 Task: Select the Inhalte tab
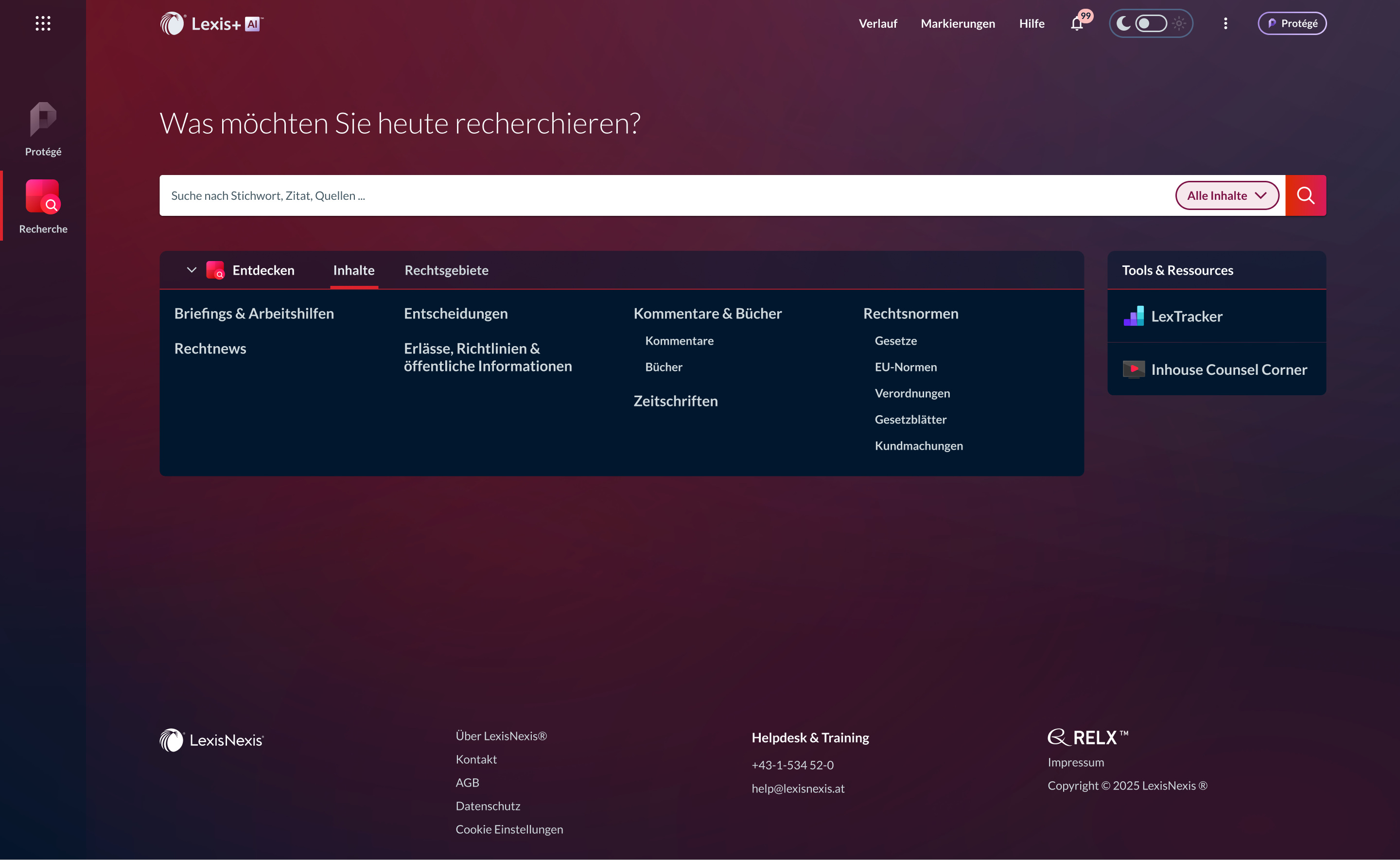pos(354,270)
